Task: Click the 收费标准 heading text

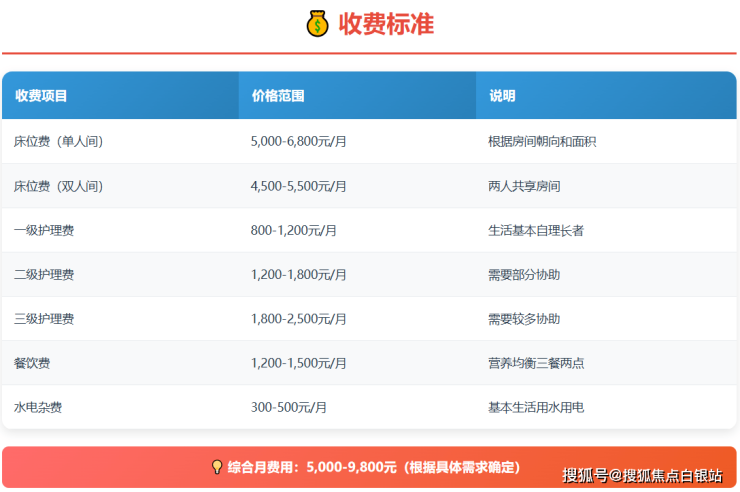Action: click(x=386, y=23)
